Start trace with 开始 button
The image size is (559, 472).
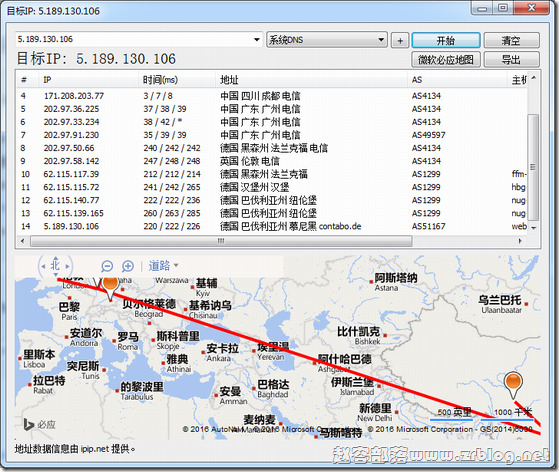[x=446, y=40]
